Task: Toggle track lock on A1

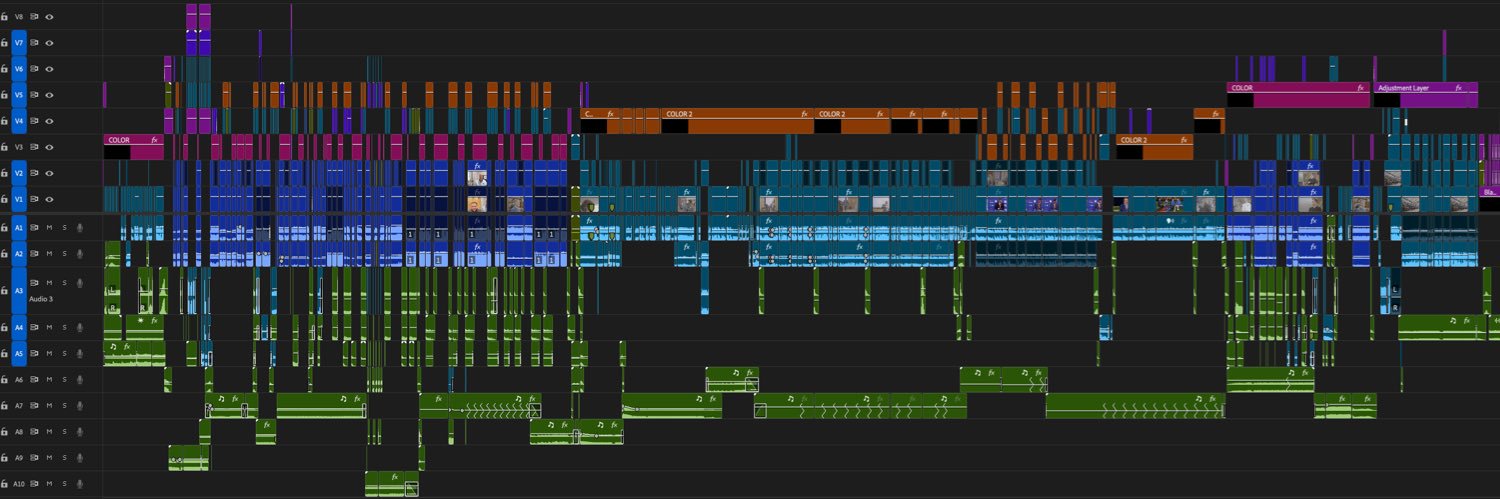Action: click(x=5, y=227)
